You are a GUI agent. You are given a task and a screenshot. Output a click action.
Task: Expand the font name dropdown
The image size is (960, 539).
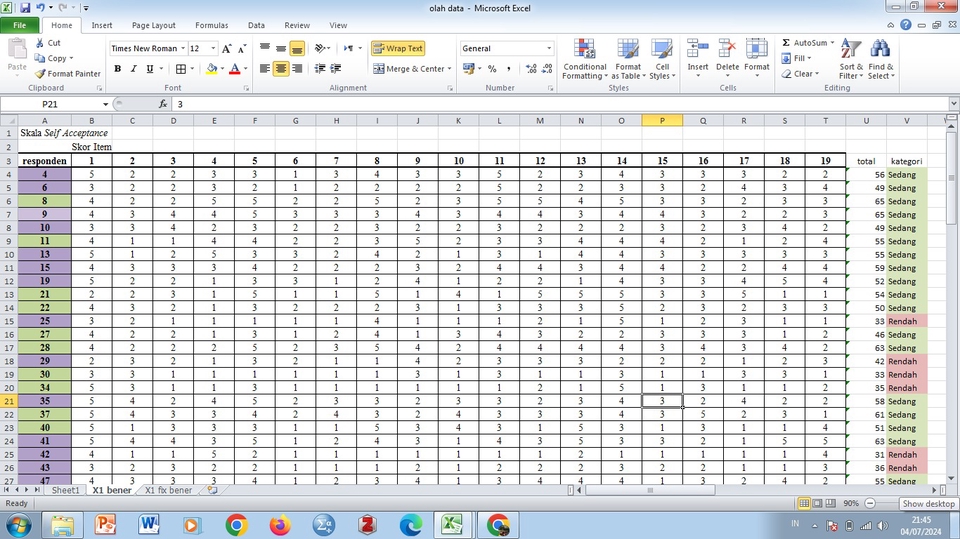pos(182,48)
